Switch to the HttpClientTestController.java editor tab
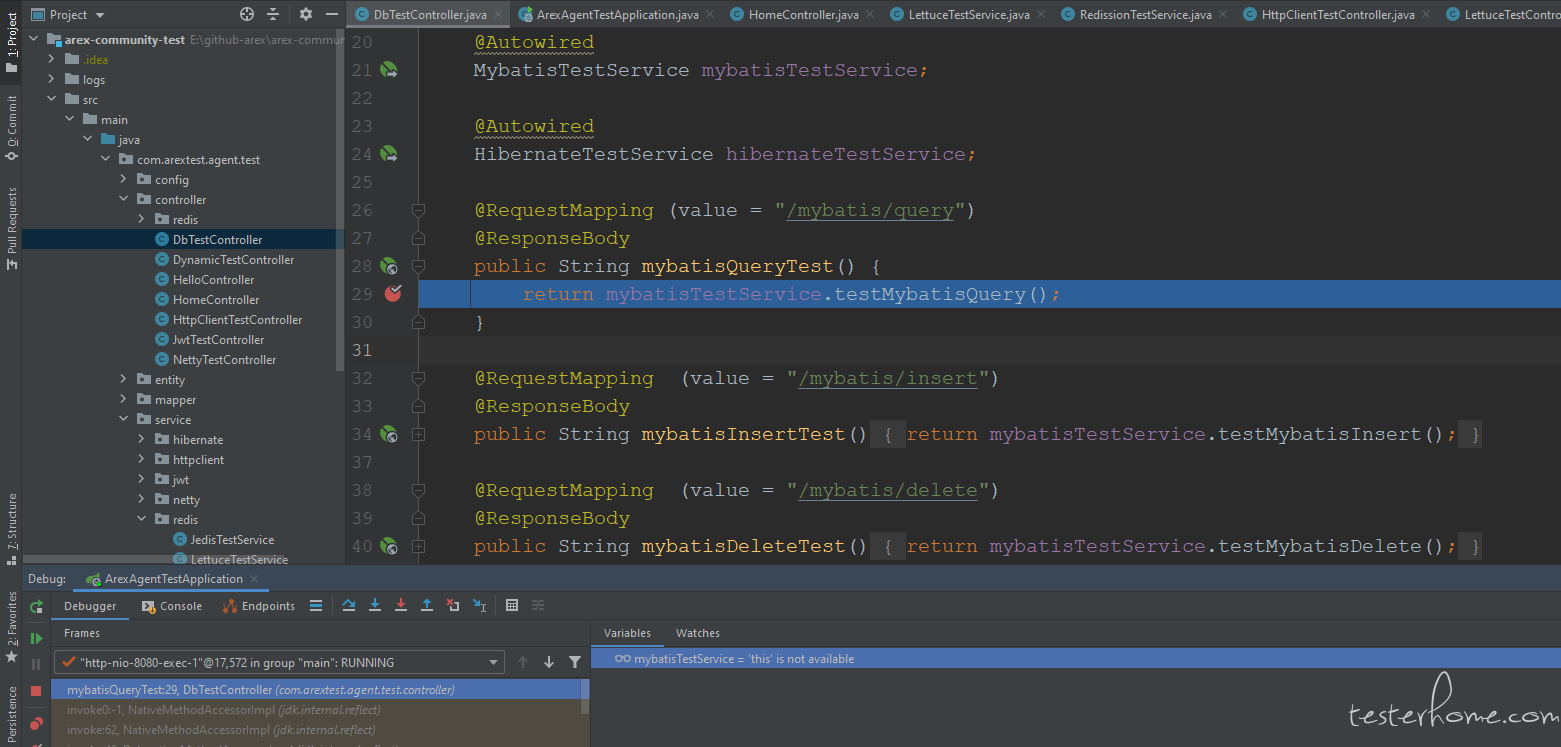The width and height of the screenshot is (1561, 747). pyautogui.click(x=1337, y=15)
